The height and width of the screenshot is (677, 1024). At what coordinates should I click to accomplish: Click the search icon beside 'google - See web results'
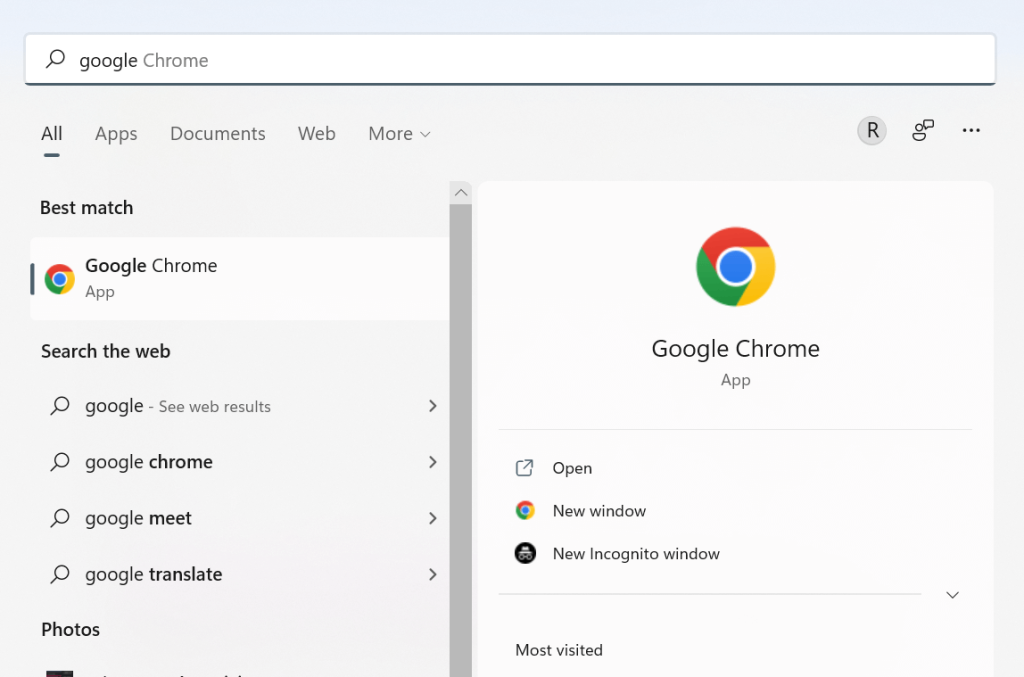[x=60, y=405]
